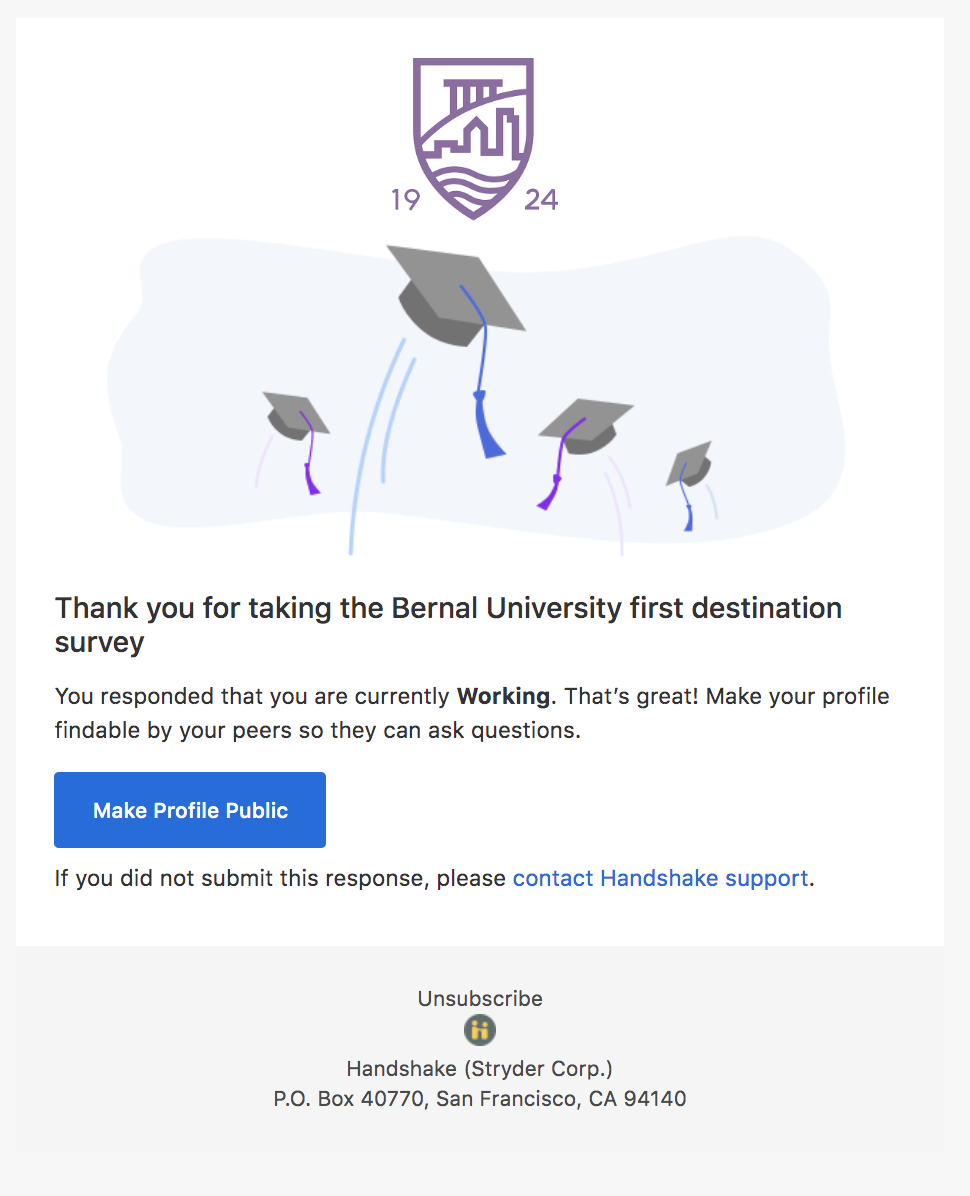Click the Unsubscribe link in footer

(x=480, y=998)
